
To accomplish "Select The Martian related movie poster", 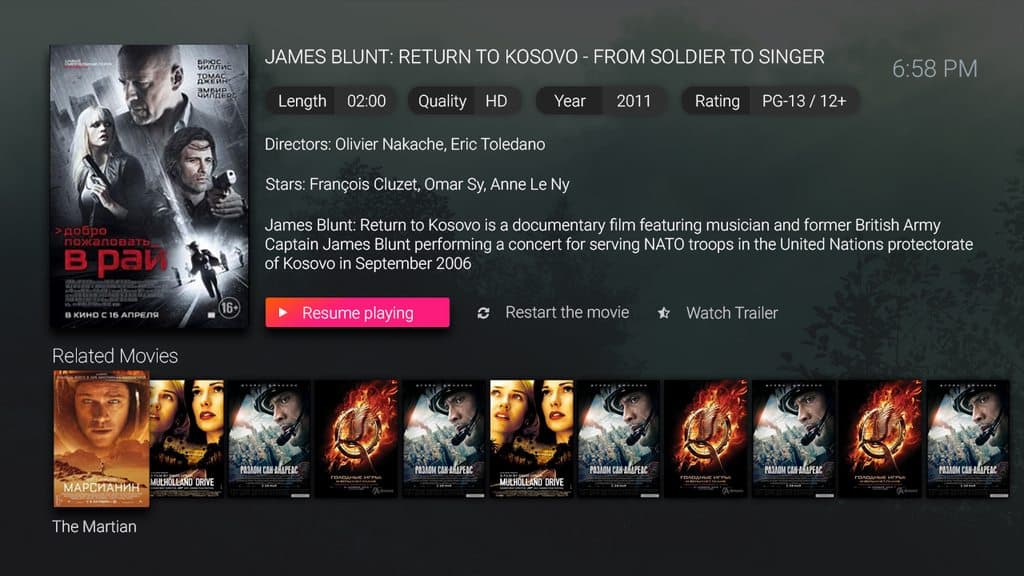I will [101, 439].
